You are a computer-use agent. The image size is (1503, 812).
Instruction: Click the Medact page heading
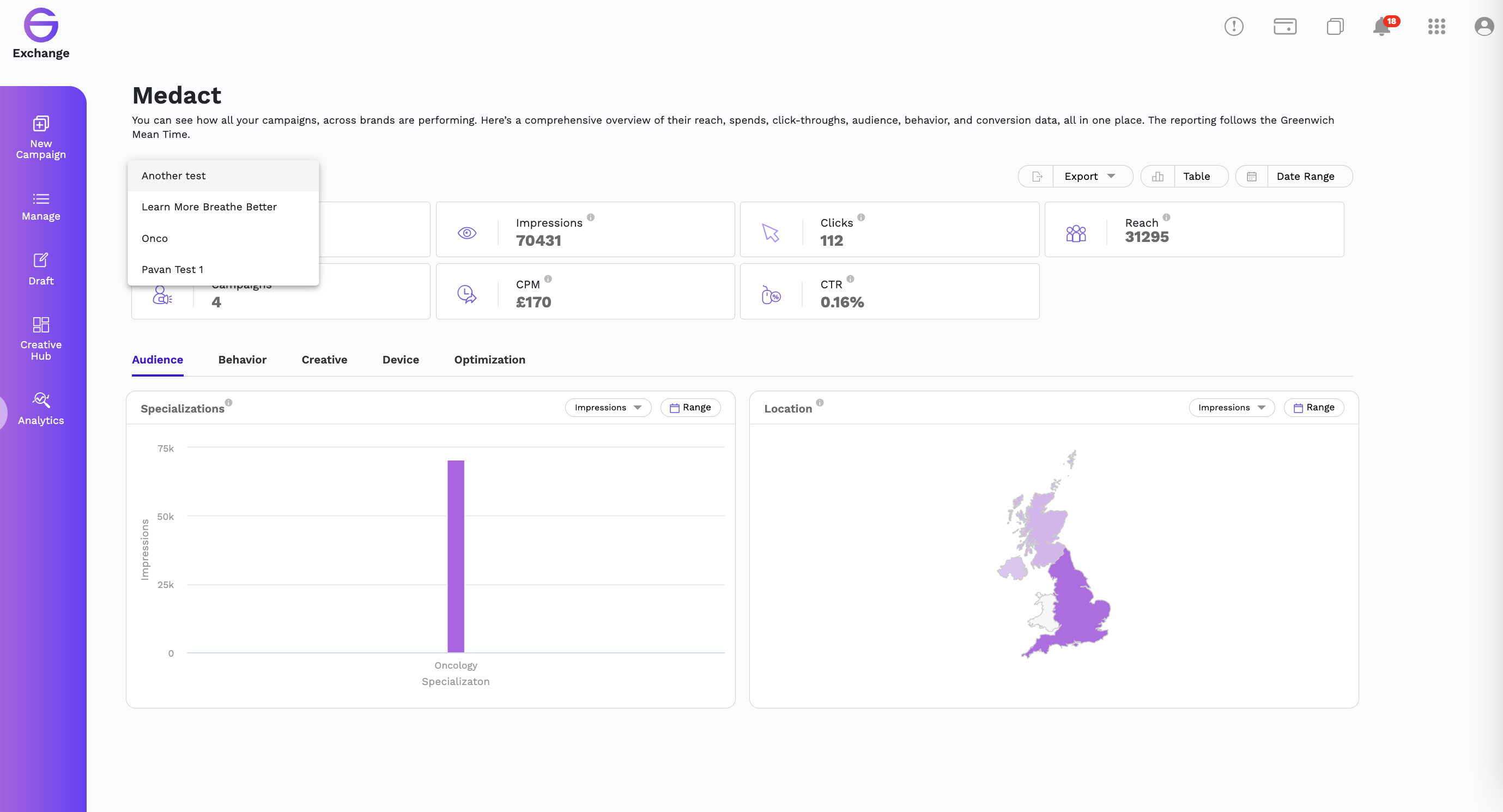(177, 95)
